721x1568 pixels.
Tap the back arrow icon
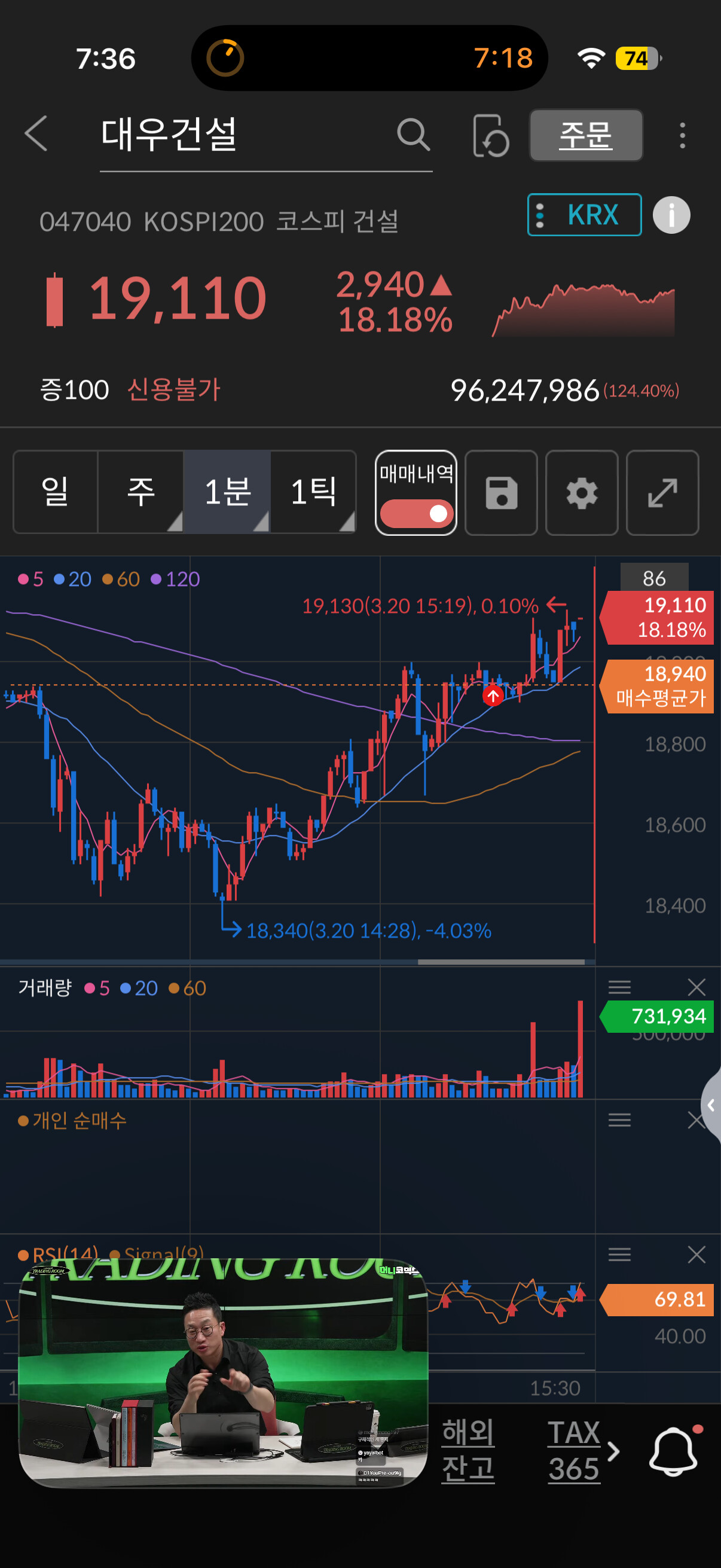pos(36,133)
